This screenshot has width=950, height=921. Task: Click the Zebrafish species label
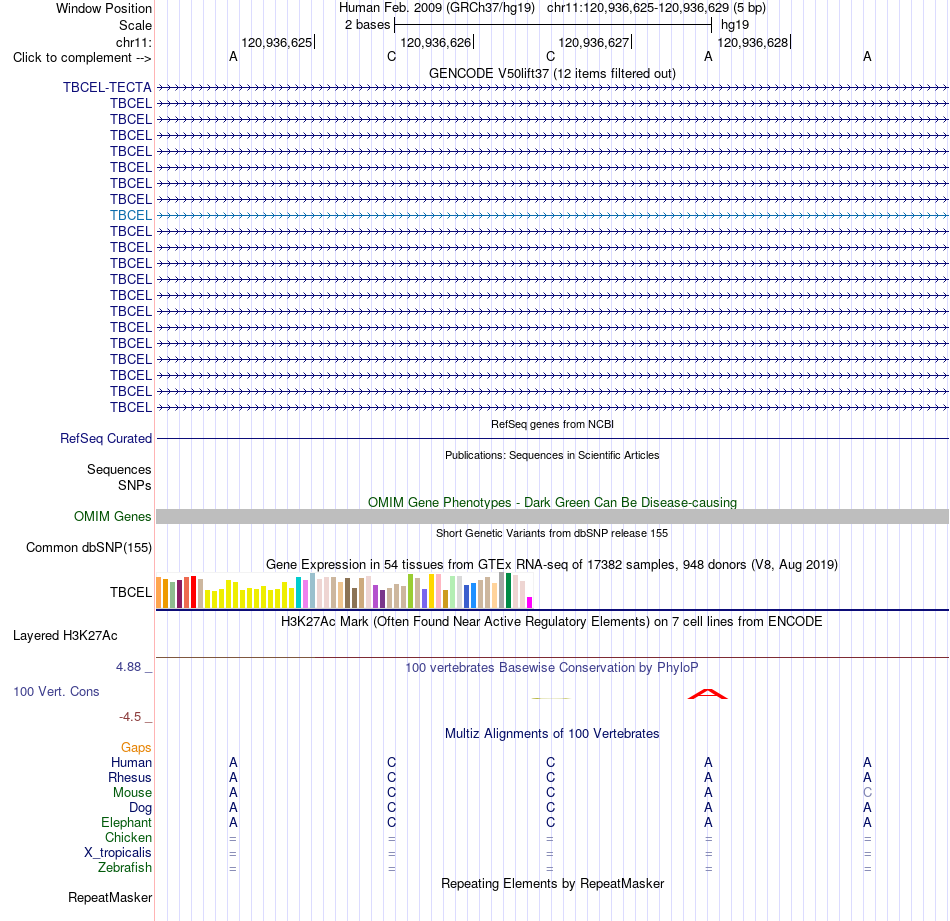point(125,868)
